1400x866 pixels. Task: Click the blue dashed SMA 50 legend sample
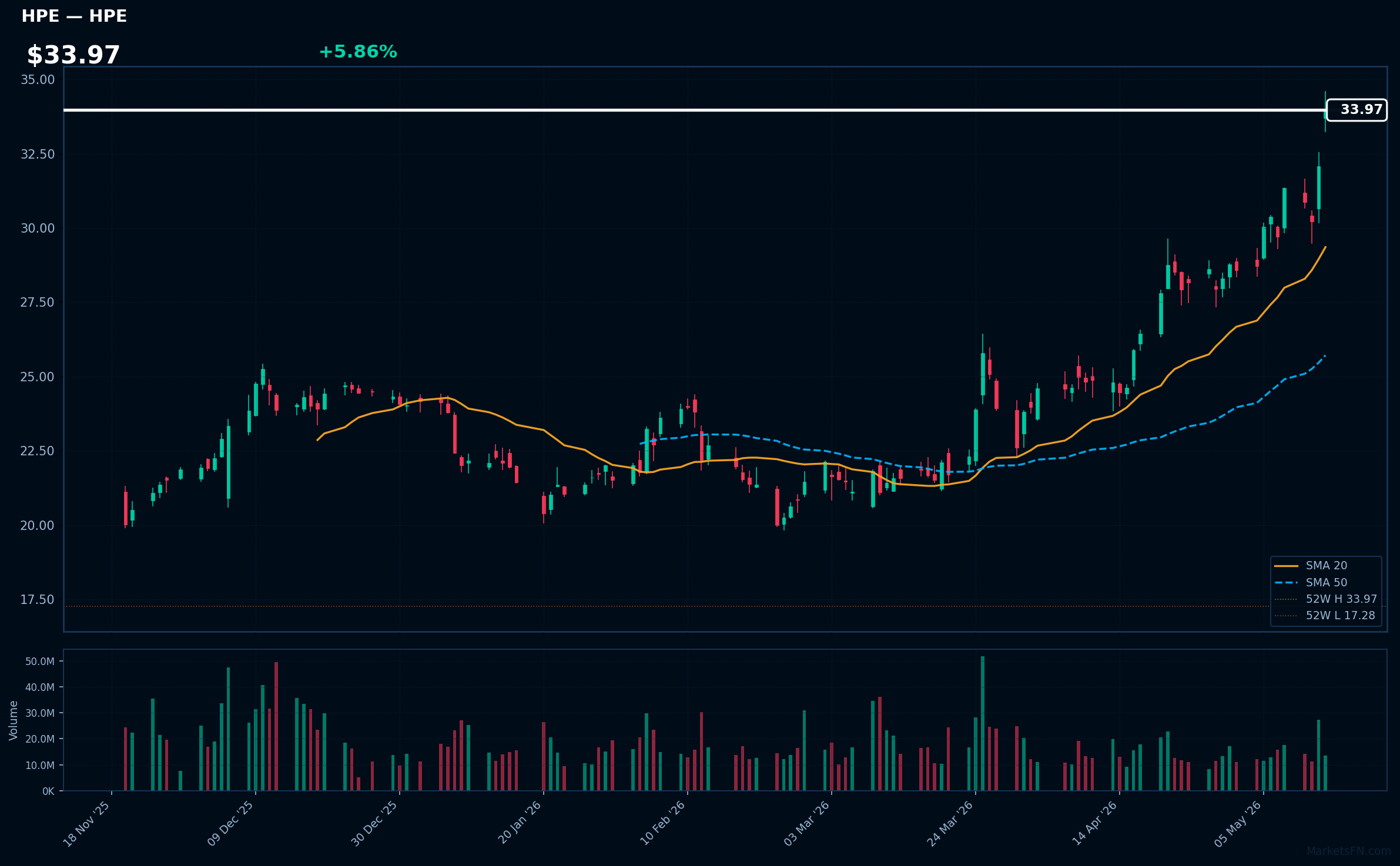click(x=1286, y=582)
